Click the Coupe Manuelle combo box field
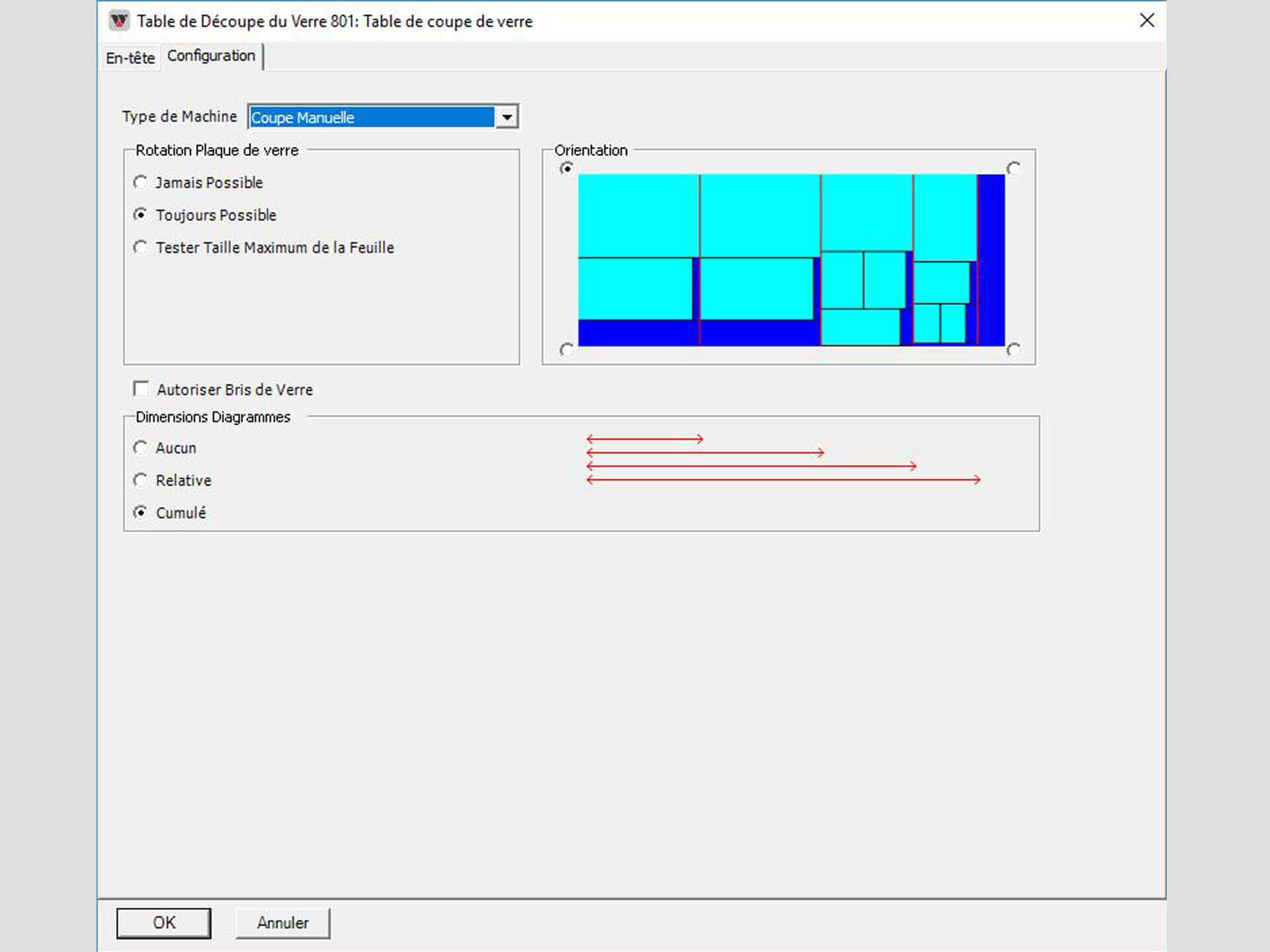The height and width of the screenshot is (952, 1270). point(372,117)
